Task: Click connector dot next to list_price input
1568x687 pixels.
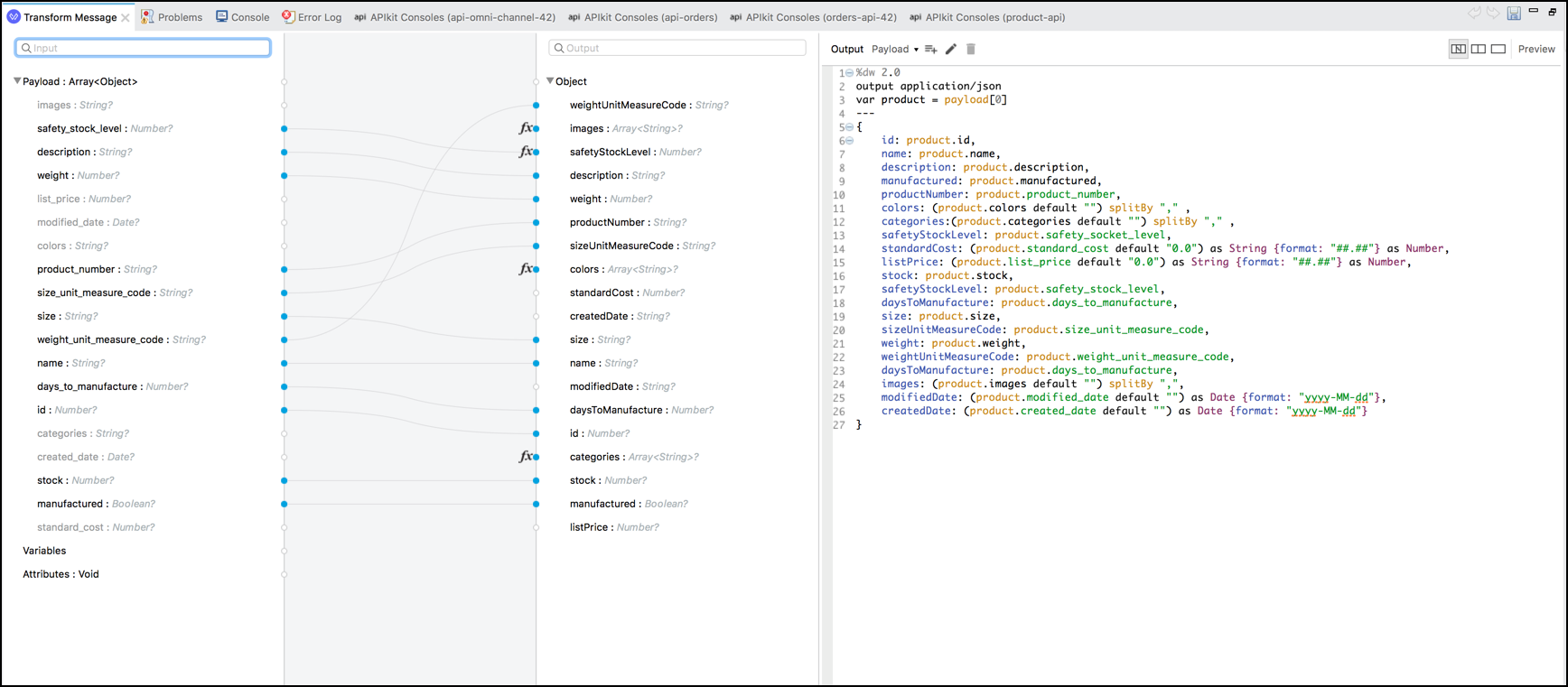Action: coord(284,199)
